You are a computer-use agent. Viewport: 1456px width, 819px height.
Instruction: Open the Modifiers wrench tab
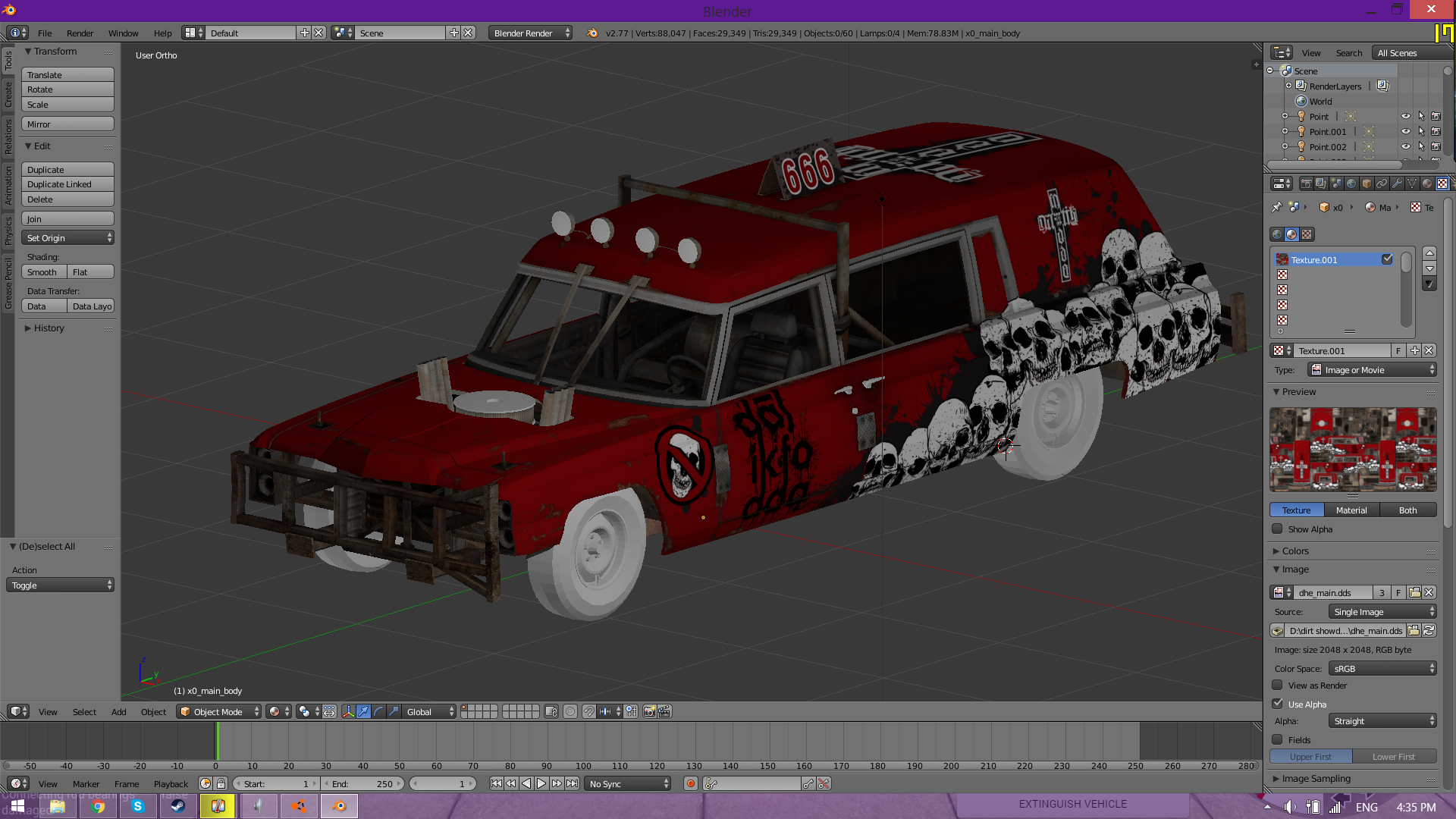(x=1397, y=184)
